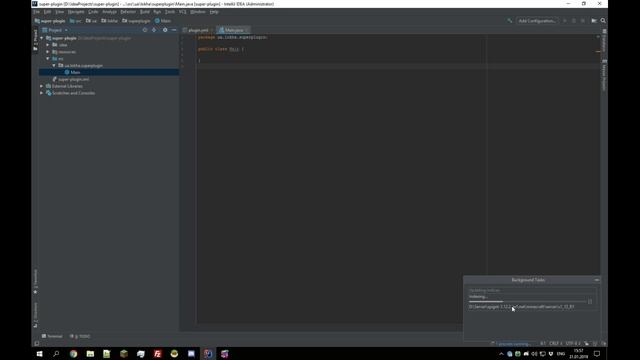Screen dimensions: 640x360
Task: Minimize the Background Tasks popup
Action: pyautogui.click(x=596, y=280)
